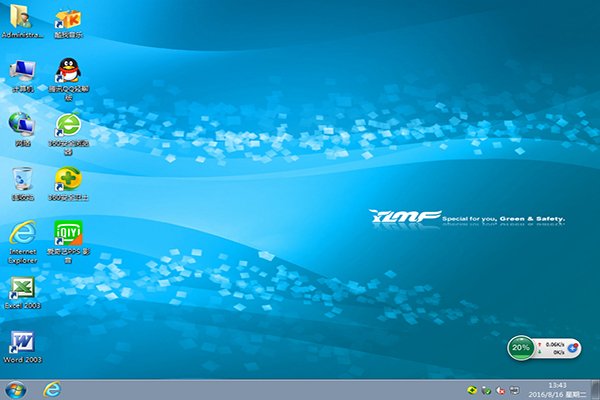Select the Network desktop icon
Screen dimensions: 600x400
point(22,126)
